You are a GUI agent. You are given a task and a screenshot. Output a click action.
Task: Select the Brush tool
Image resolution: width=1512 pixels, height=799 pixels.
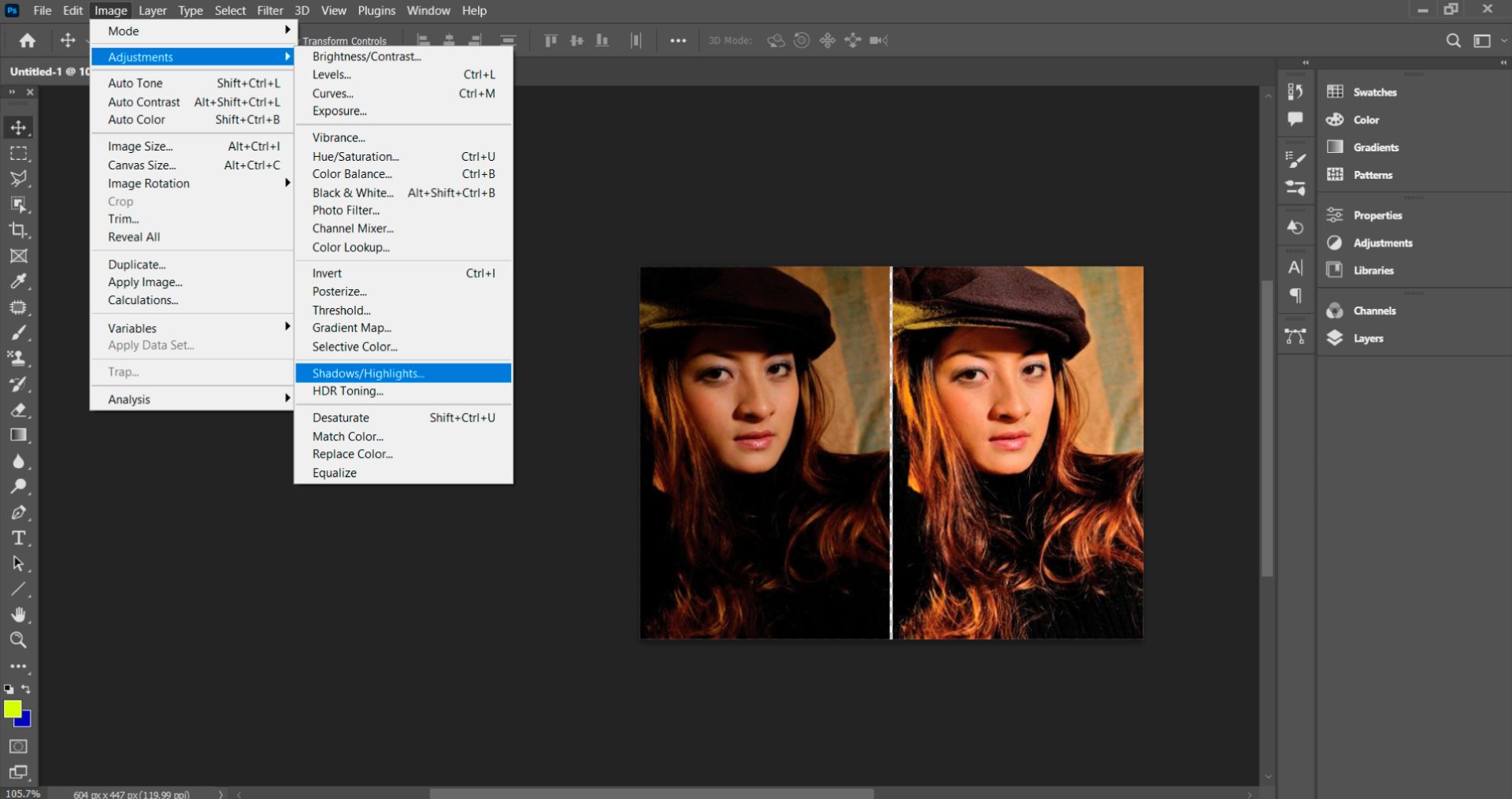[19, 333]
